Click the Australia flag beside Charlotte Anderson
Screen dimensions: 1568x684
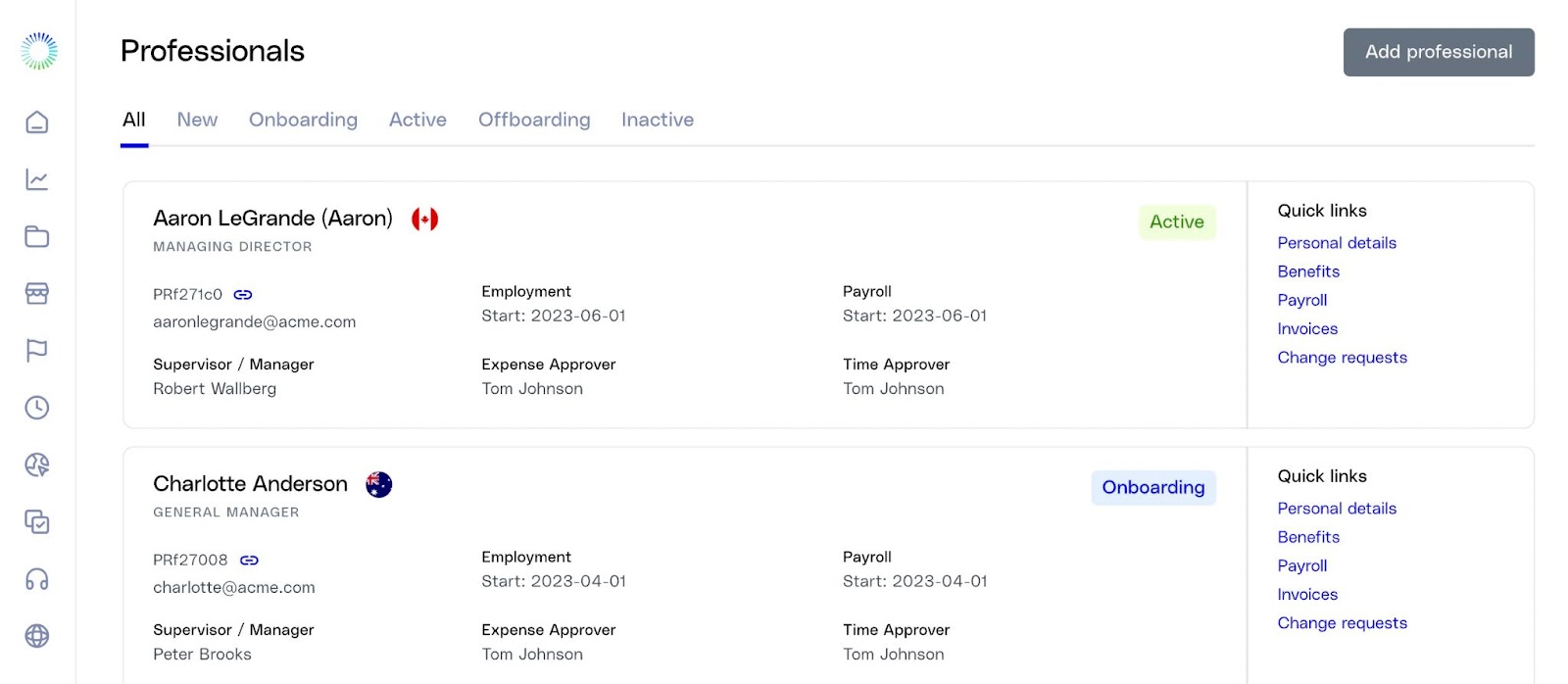click(x=379, y=484)
